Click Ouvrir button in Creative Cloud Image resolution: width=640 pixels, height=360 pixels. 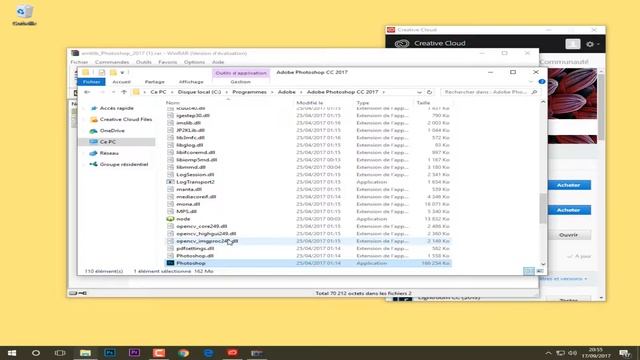(569, 235)
